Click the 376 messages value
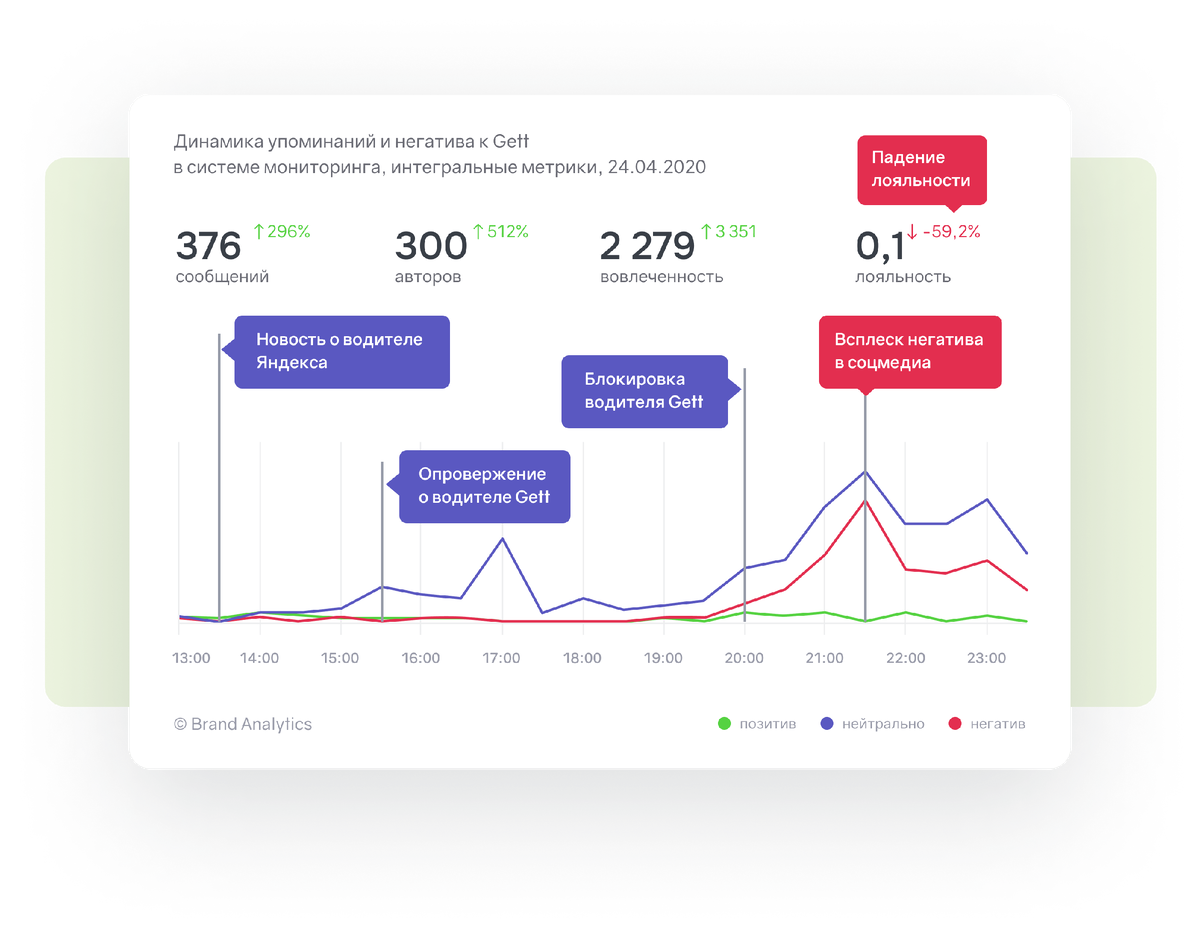This screenshot has height=932, width=1200. (x=209, y=246)
